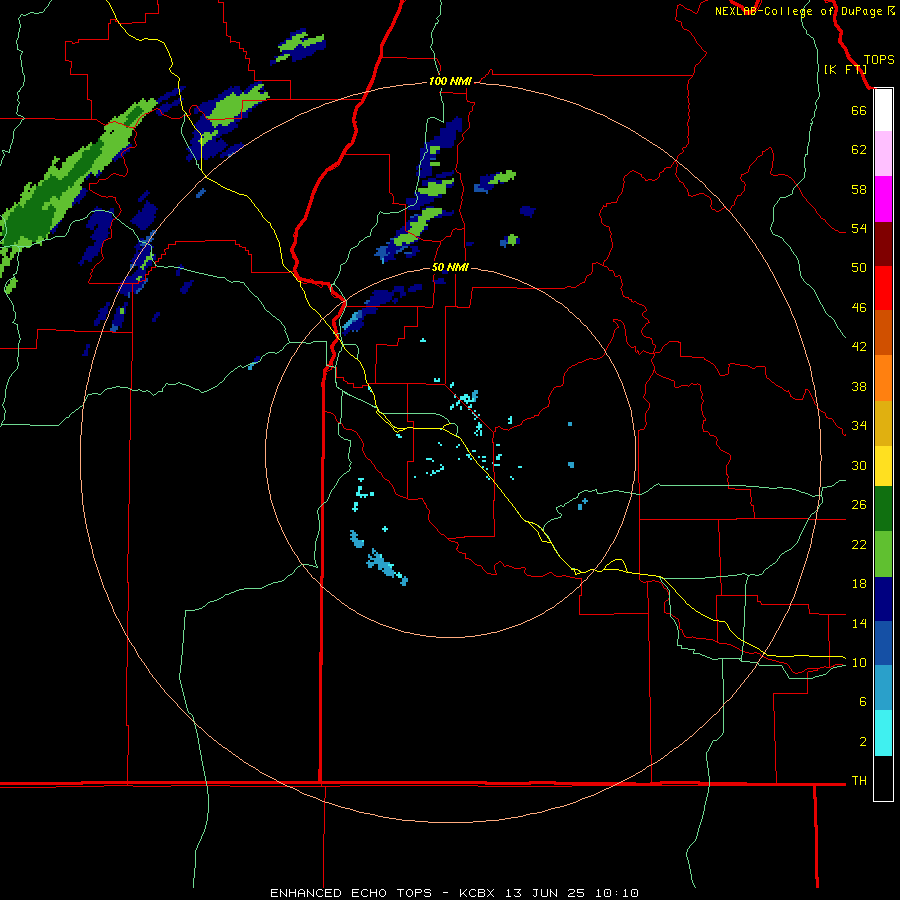900x900 pixels.
Task: Click the white 66 kft legend color swatch
Action: pyautogui.click(x=883, y=110)
